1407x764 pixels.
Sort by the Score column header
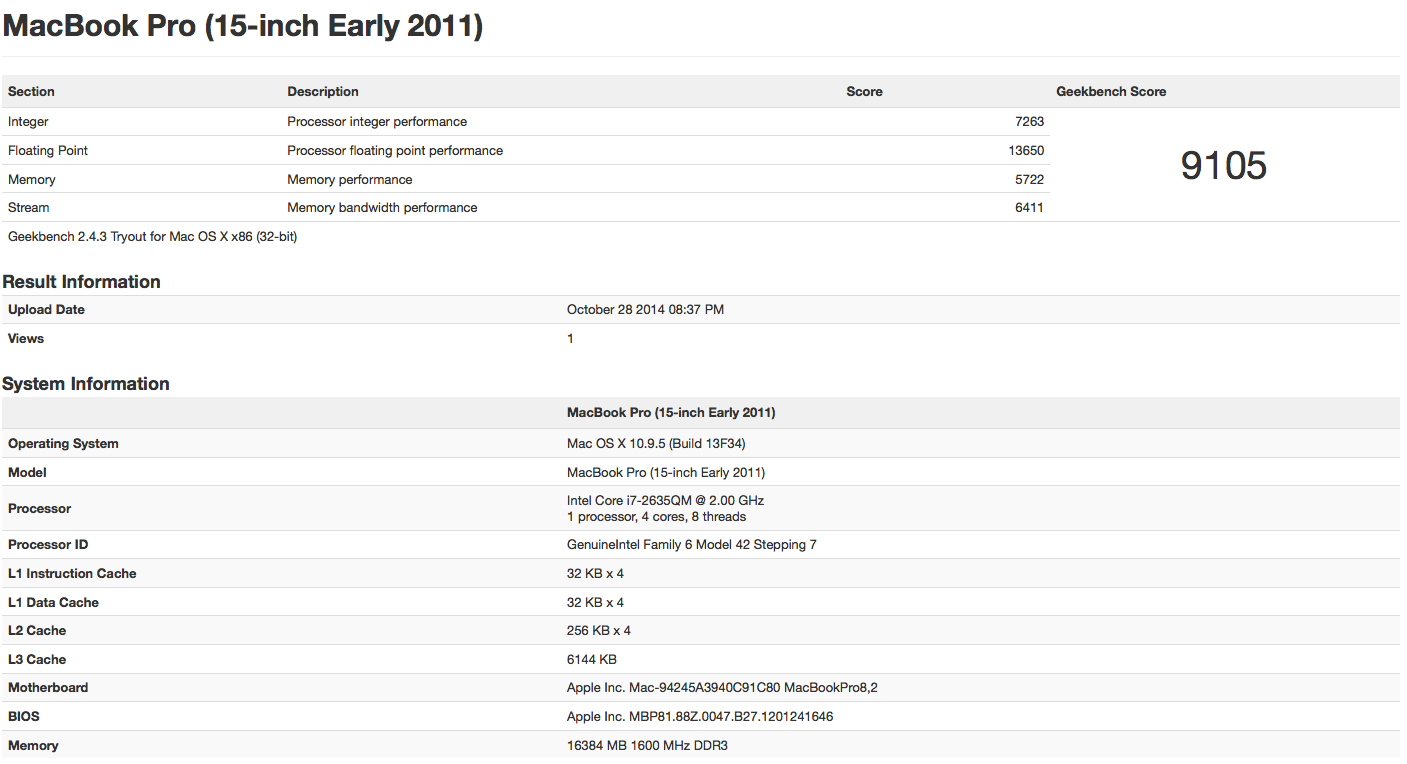864,91
